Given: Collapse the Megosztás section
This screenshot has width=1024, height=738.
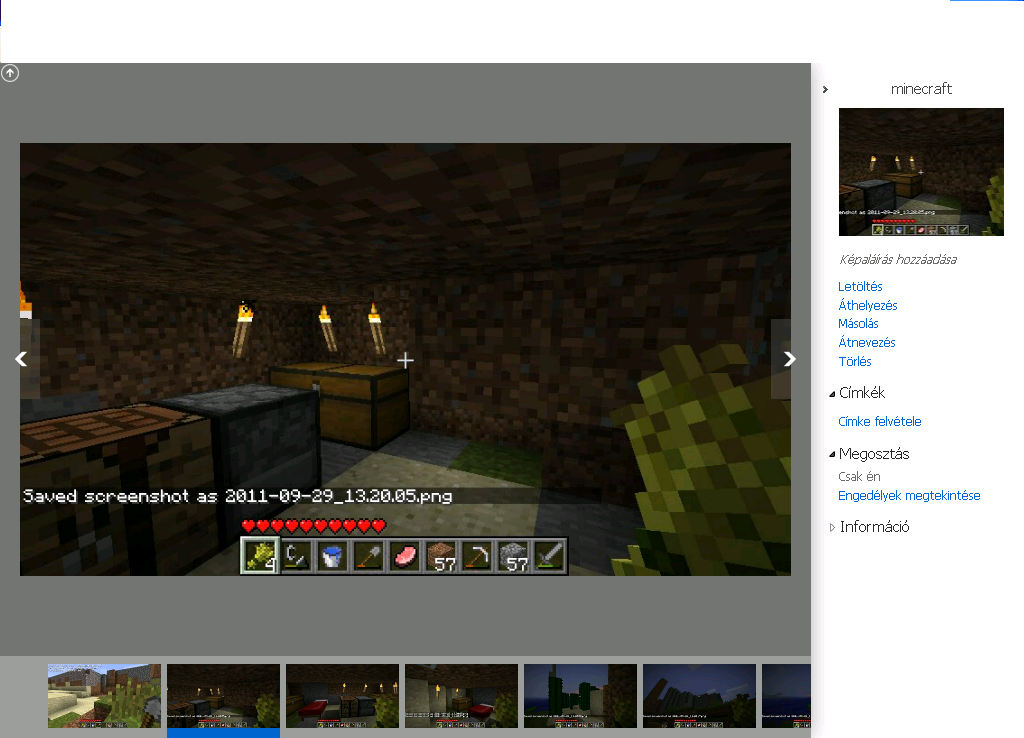Looking at the screenshot, I should tap(832, 455).
